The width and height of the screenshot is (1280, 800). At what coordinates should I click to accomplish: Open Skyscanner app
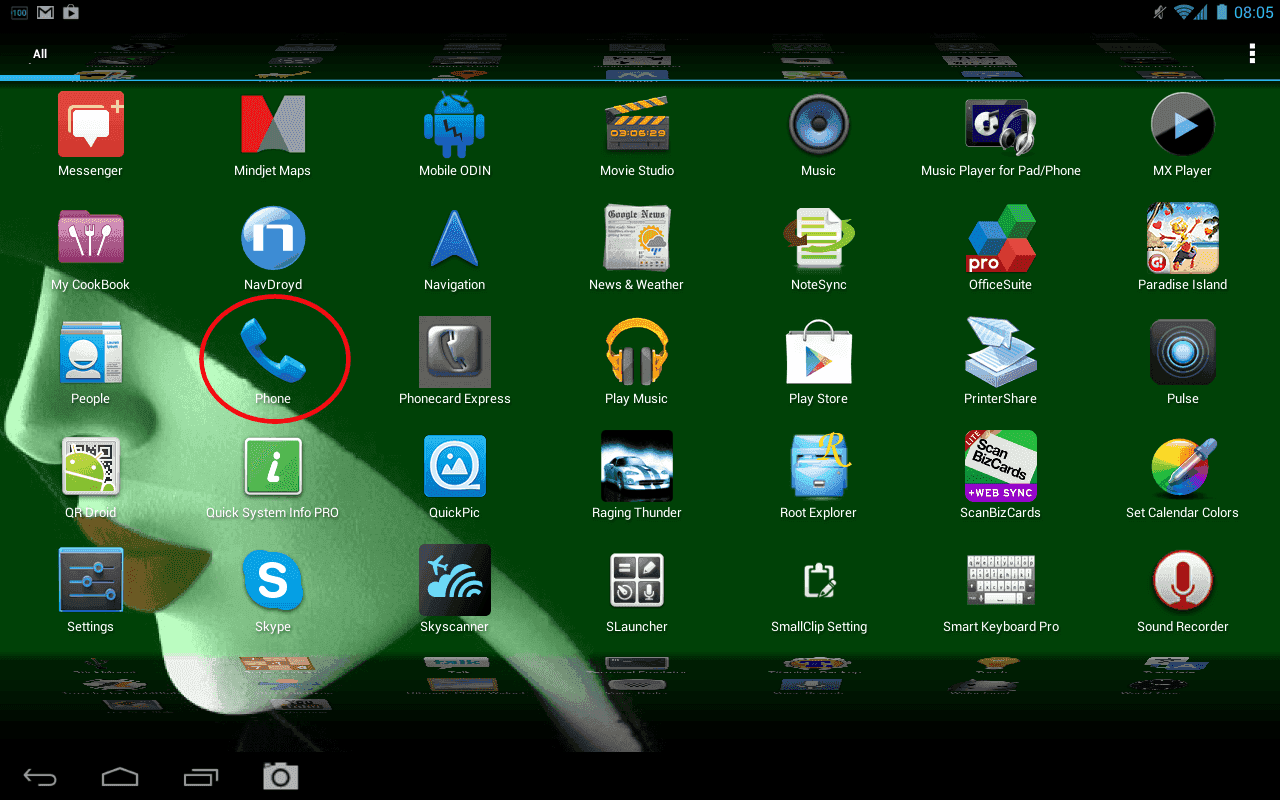point(454,580)
